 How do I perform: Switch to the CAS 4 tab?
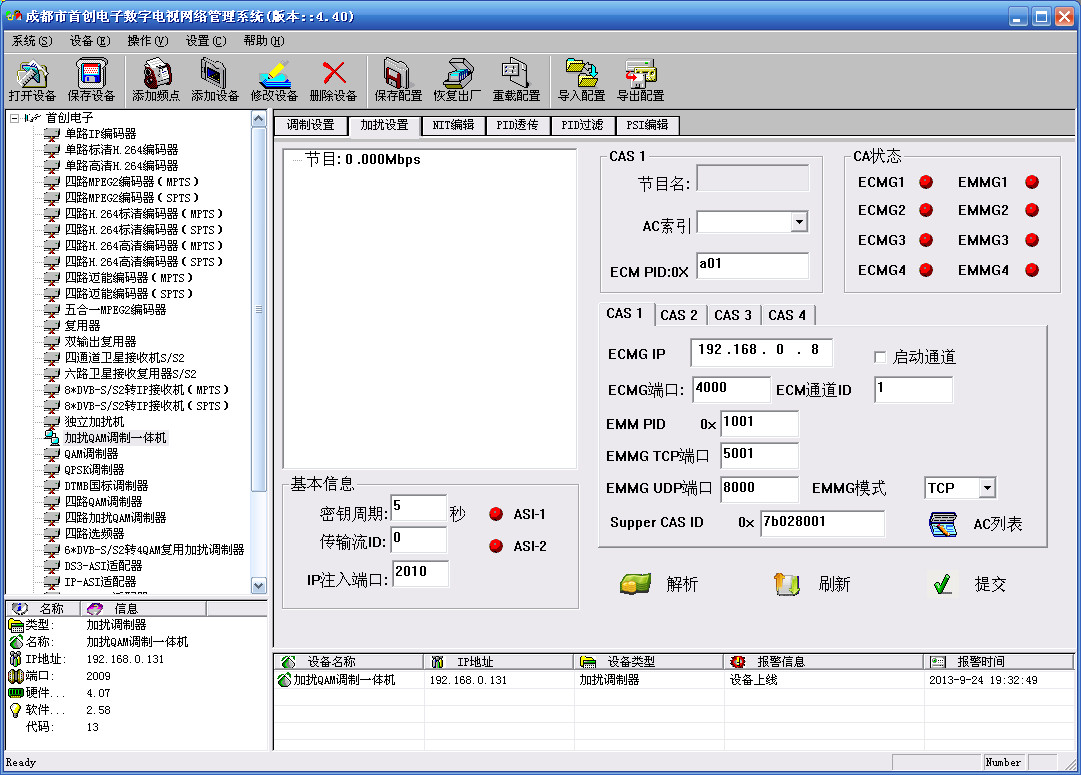point(787,315)
